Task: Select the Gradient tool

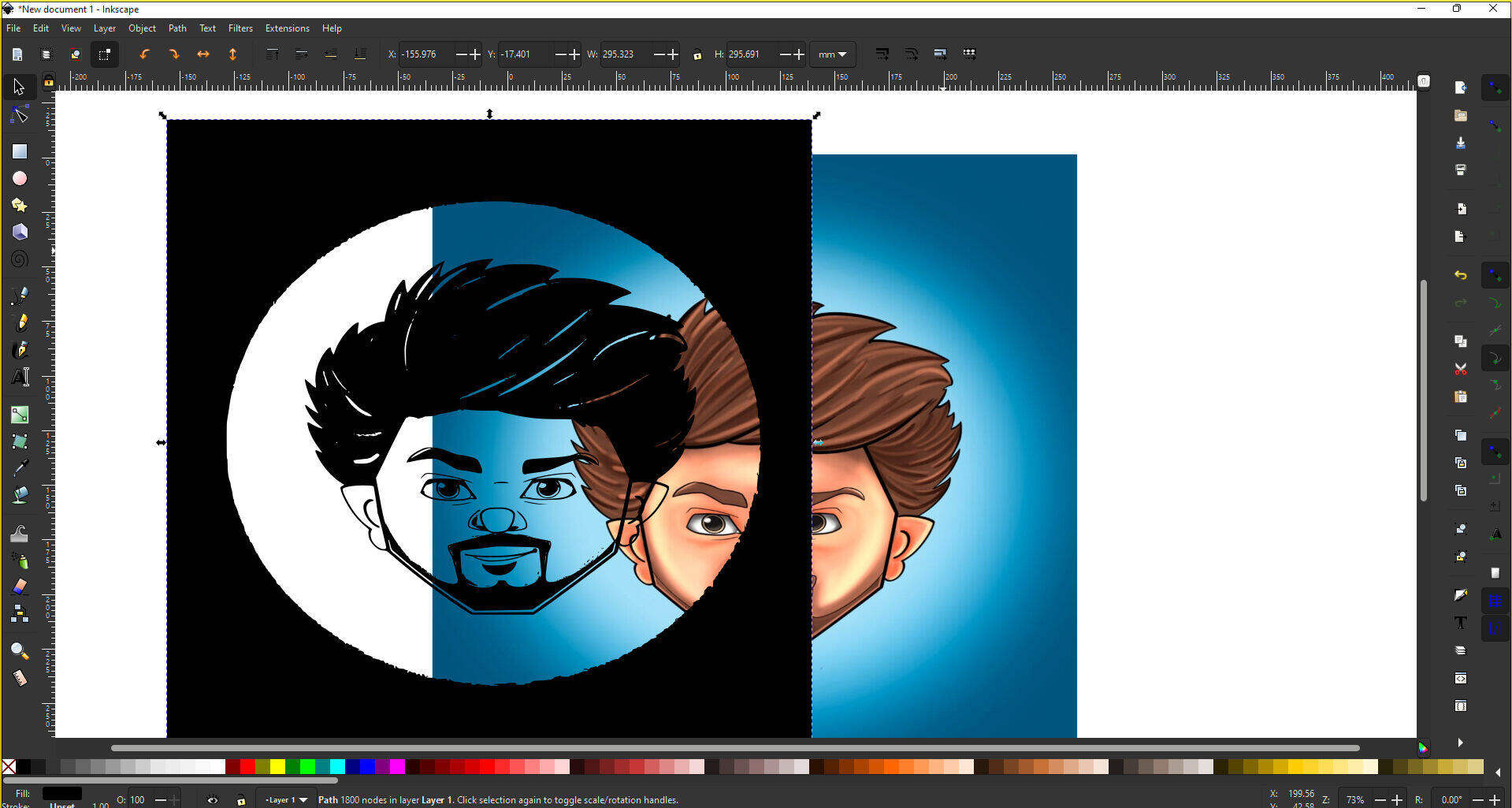Action: [19, 414]
